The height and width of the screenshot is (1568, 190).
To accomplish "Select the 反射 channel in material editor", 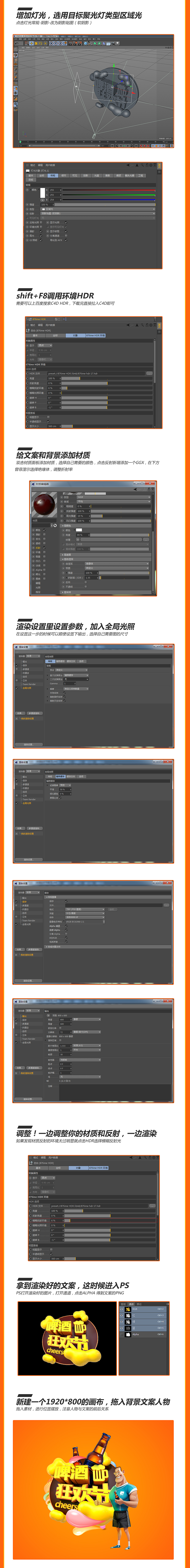I will pos(38,548).
